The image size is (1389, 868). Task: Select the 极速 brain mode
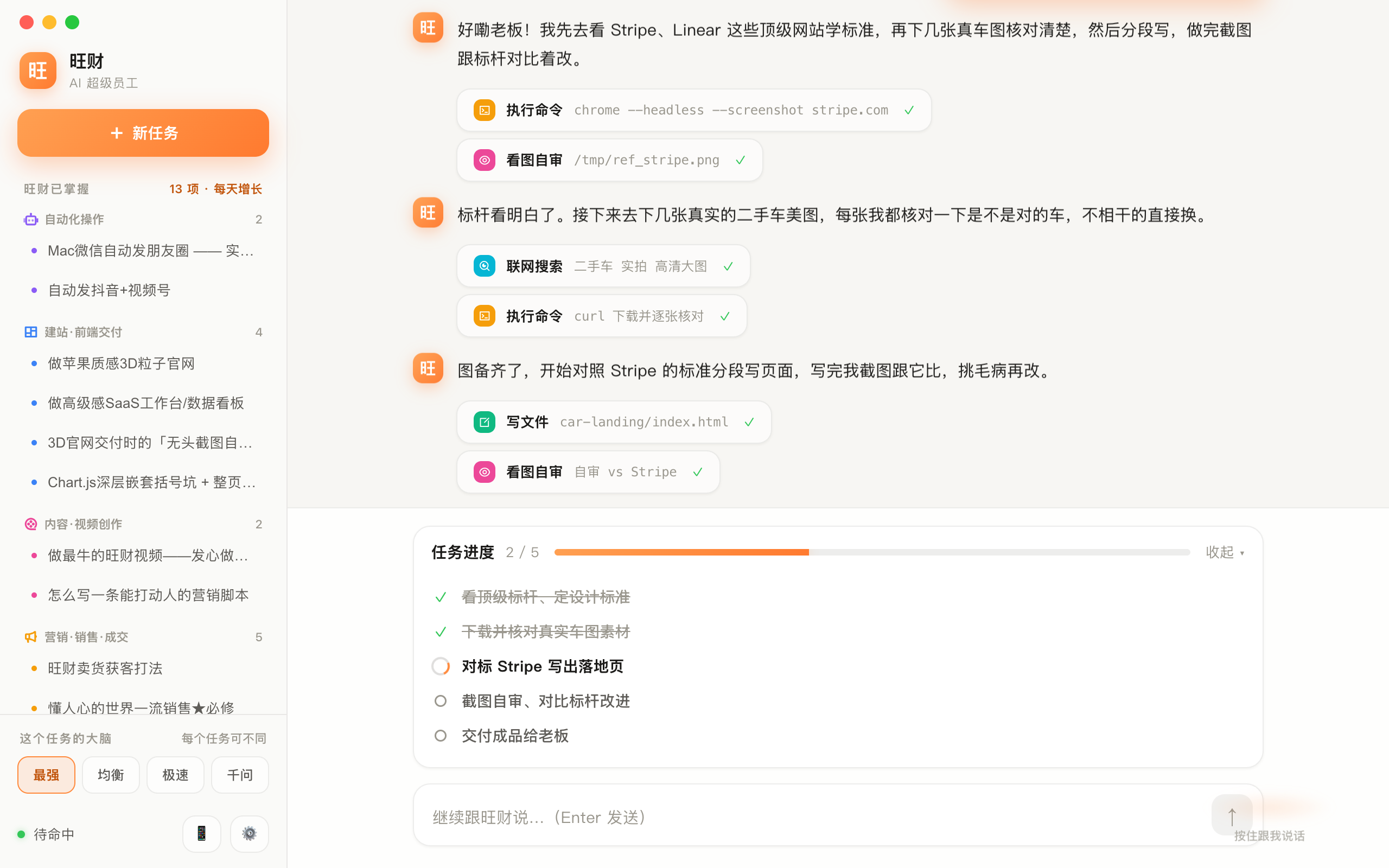pyautogui.click(x=176, y=775)
